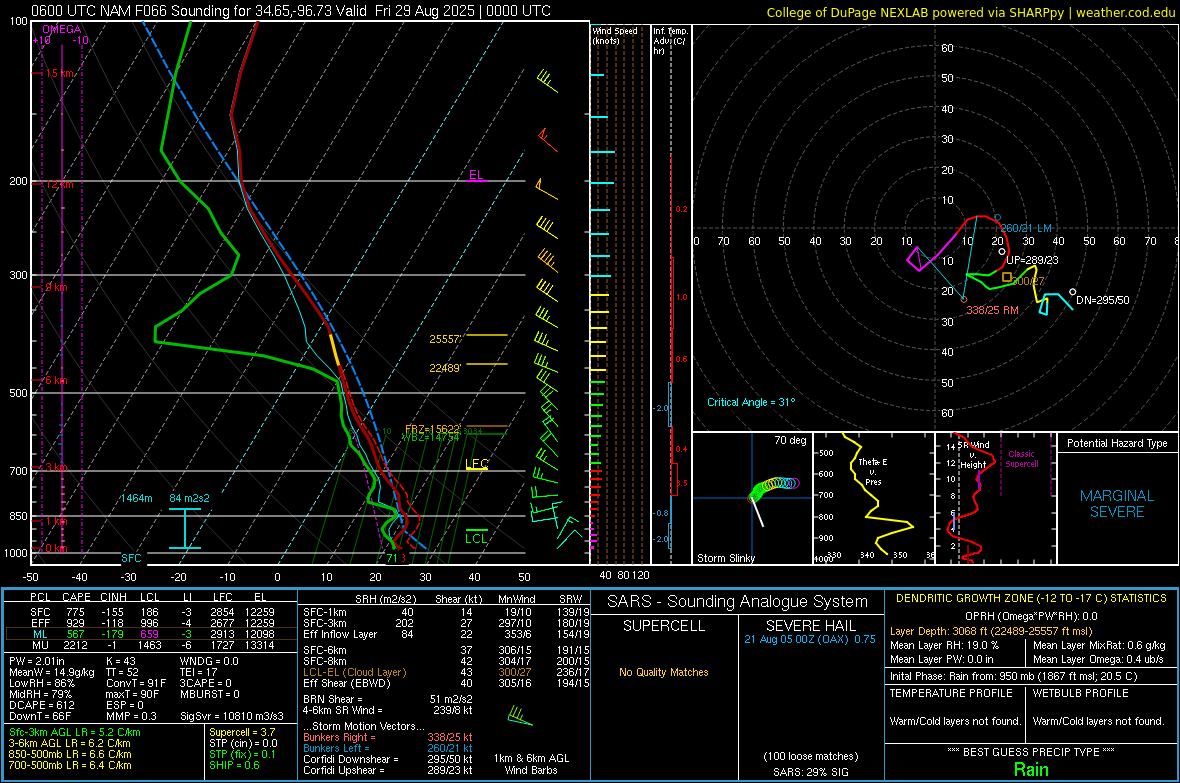
Task: Click the orange 'LCL-EL (Cloud Layer)' row
Action: [x=447, y=672]
